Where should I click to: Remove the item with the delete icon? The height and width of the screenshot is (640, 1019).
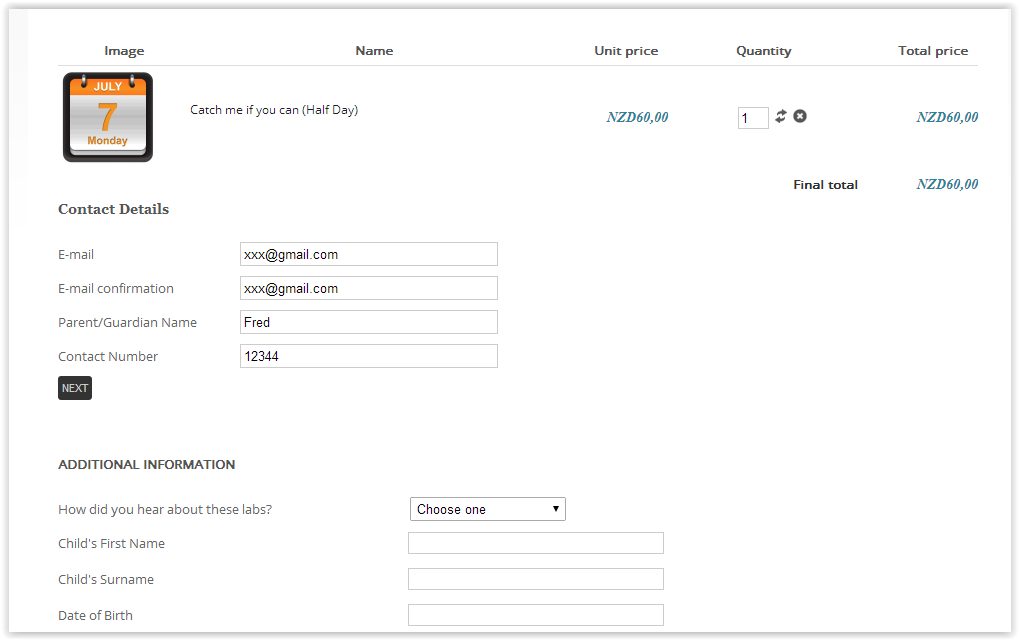pyautogui.click(x=800, y=116)
